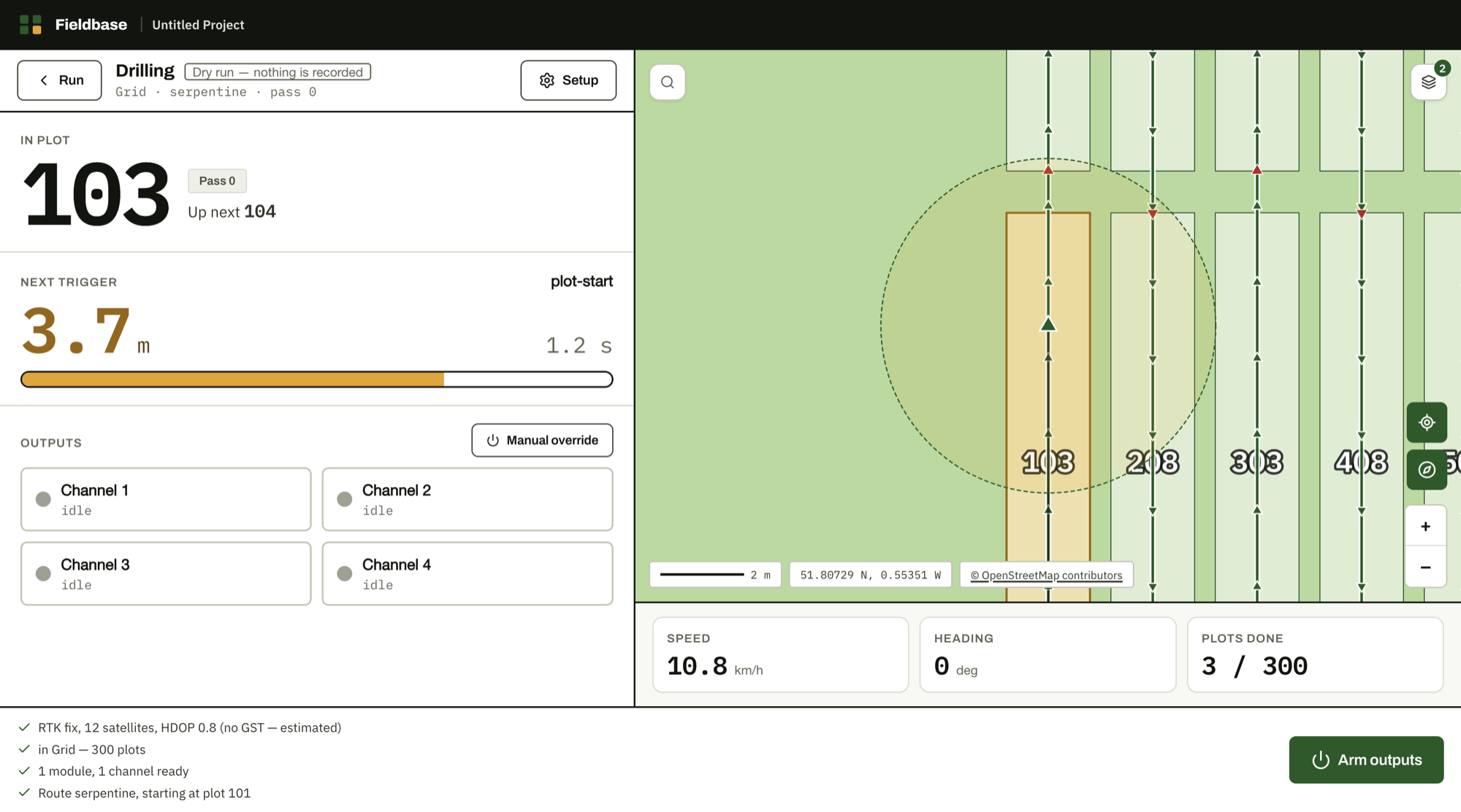Click the next-trigger progress bar
Image resolution: width=1461 pixels, height=812 pixels.
(x=317, y=379)
